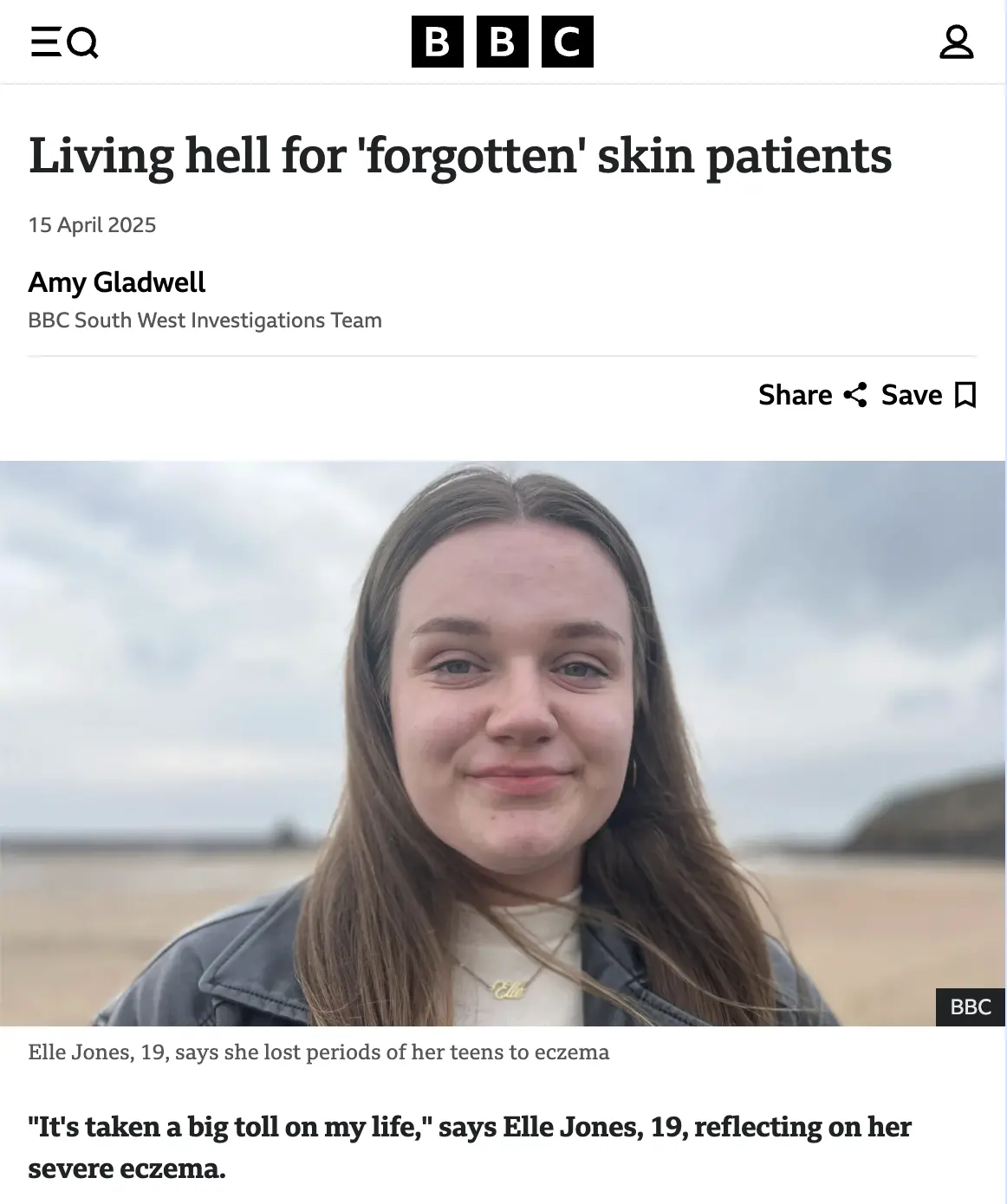Select author name Amy Gladwell
Image resolution: width=1007 pixels, height=1204 pixels.
(117, 282)
